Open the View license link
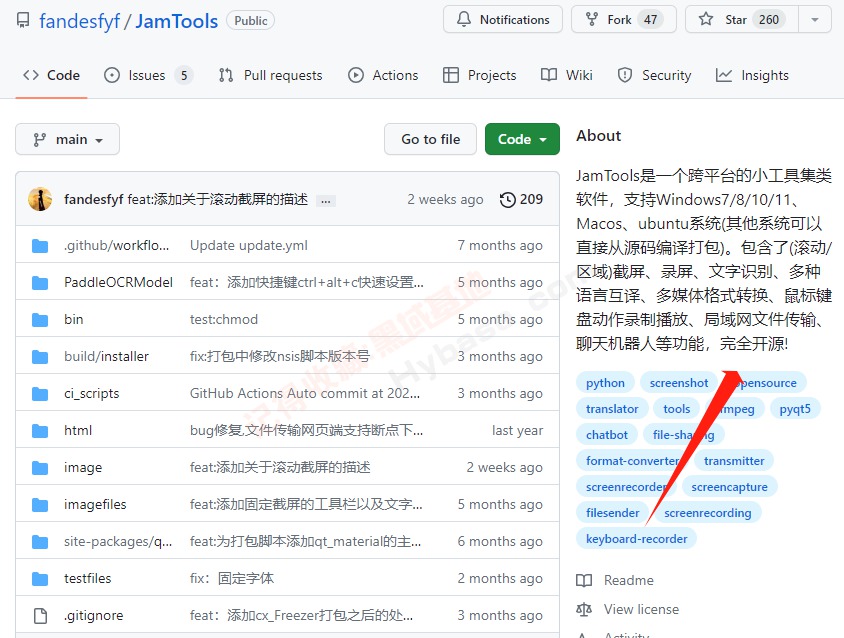844x638 pixels. pyautogui.click(x=628, y=609)
